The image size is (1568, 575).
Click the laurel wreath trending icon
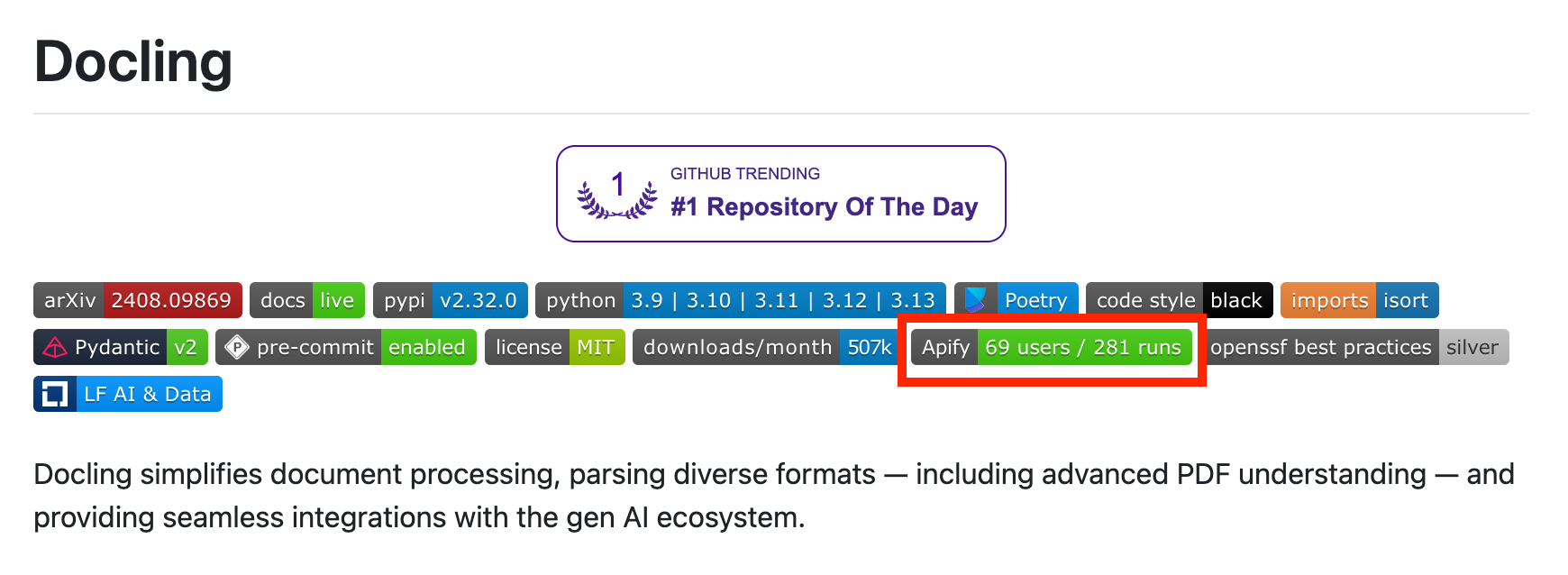(x=617, y=195)
